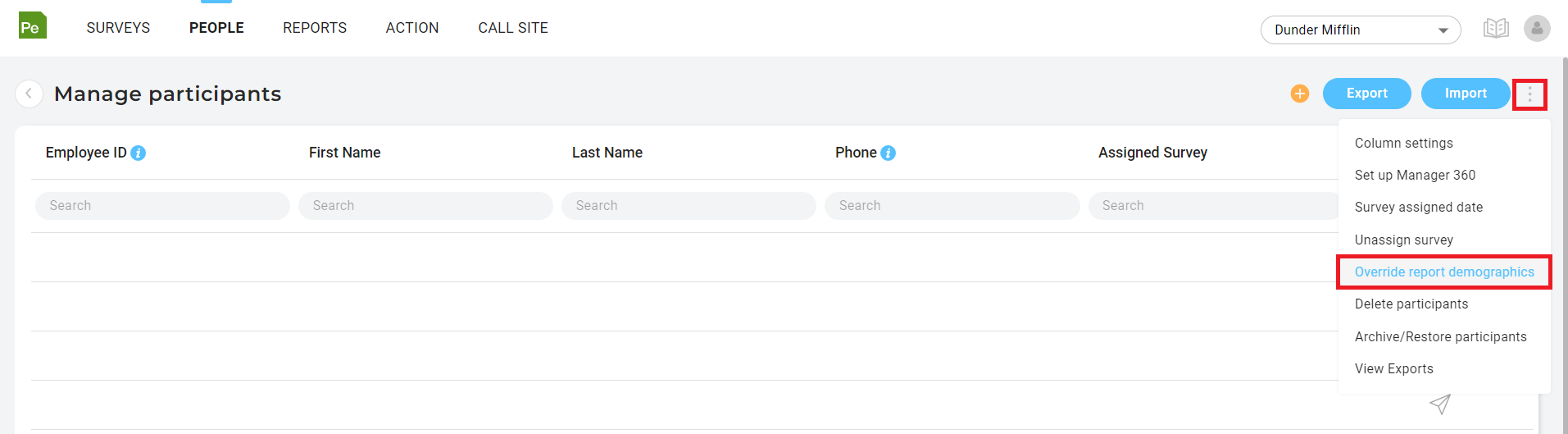The image size is (1568, 434).
Task: Add participant with orange plus icon
Action: pyautogui.click(x=1300, y=94)
